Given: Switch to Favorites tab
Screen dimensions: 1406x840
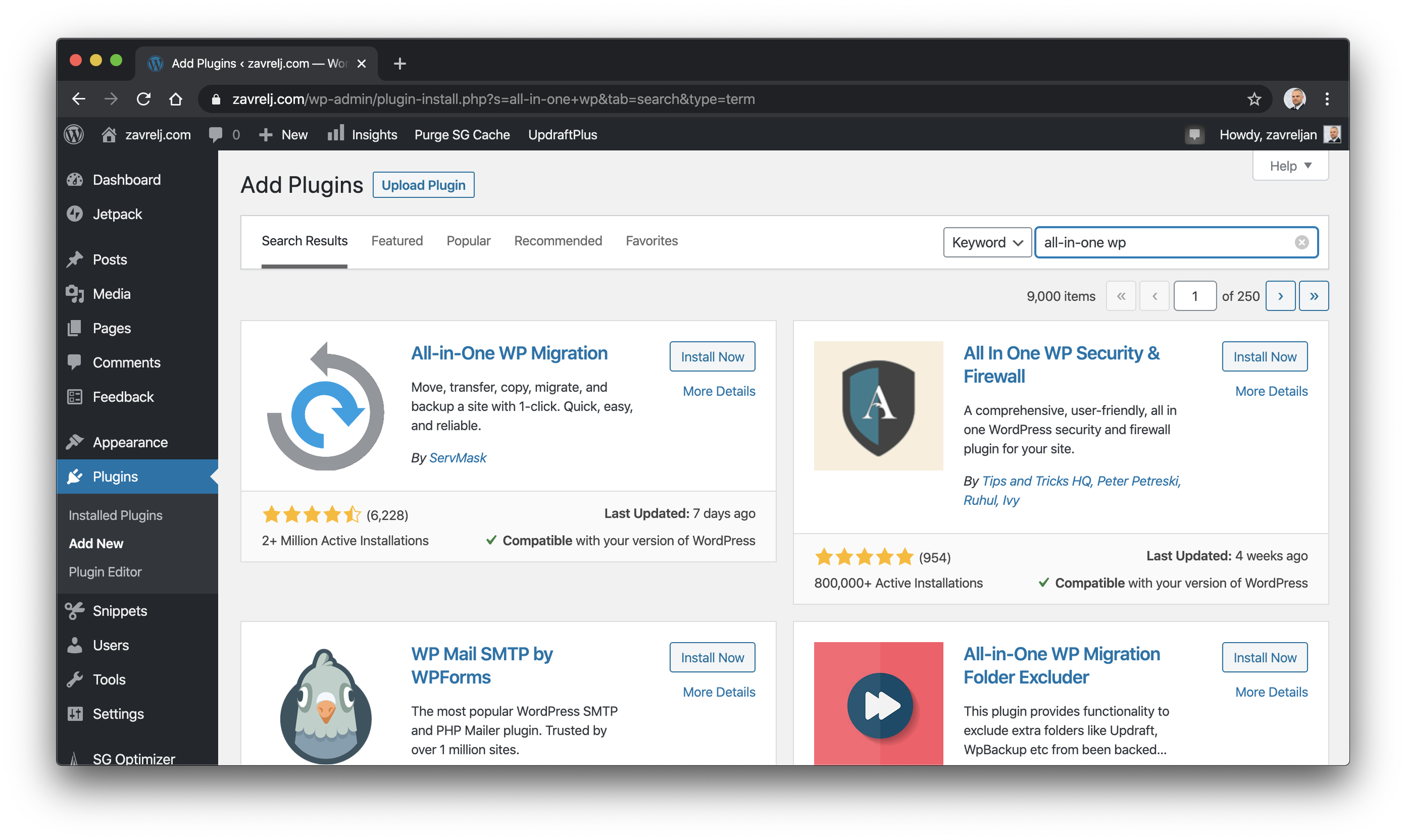Looking at the screenshot, I should pos(652,241).
